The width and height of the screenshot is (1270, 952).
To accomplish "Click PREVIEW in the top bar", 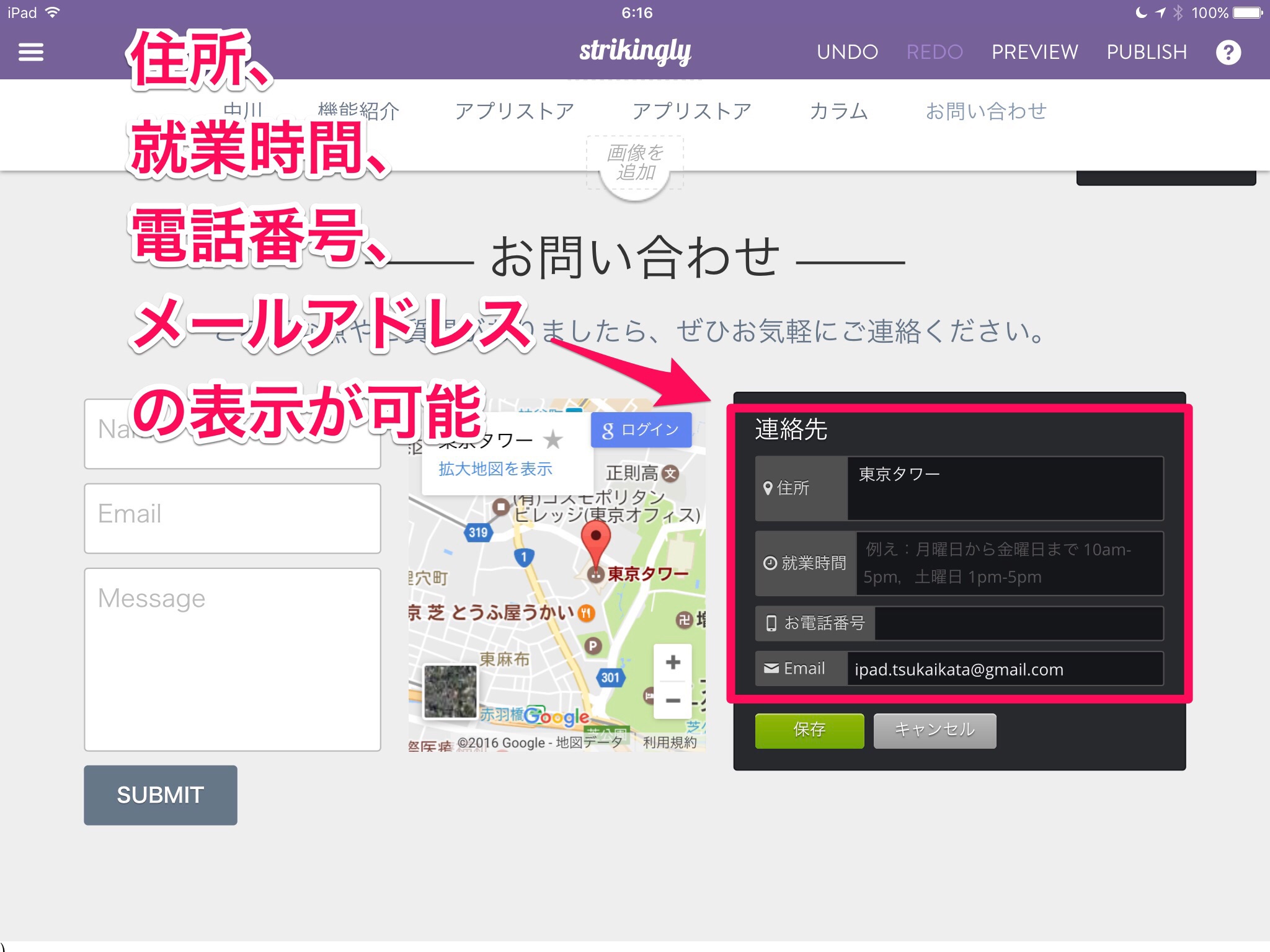I will pos(1034,52).
